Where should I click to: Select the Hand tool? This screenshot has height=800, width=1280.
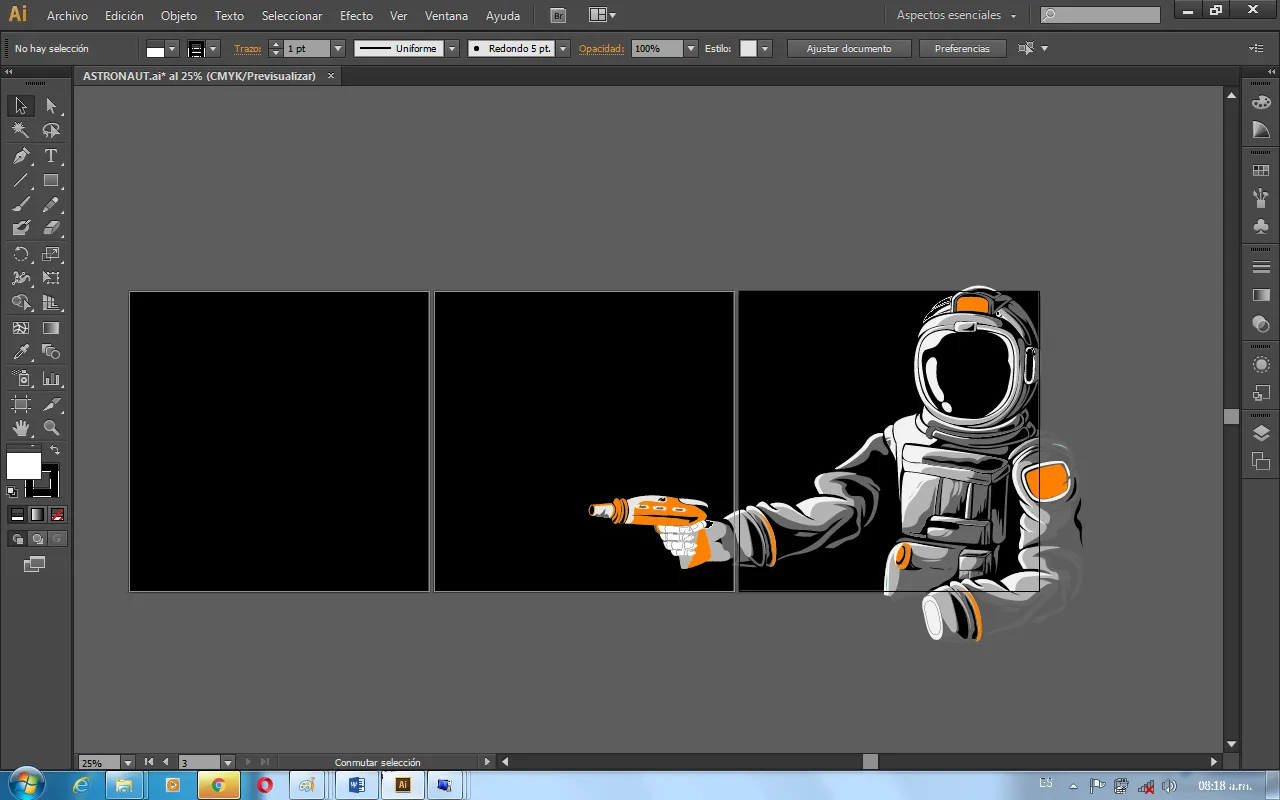pyautogui.click(x=21, y=428)
